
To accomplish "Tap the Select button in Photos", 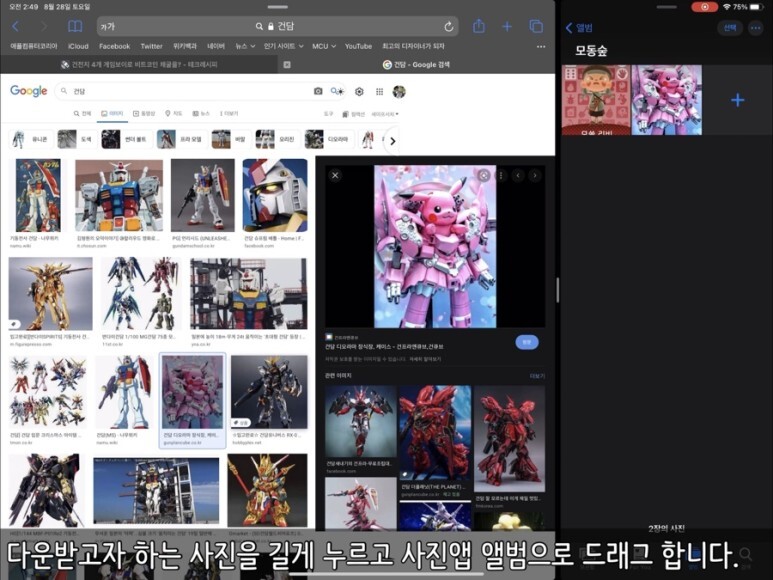I will pyautogui.click(x=730, y=28).
